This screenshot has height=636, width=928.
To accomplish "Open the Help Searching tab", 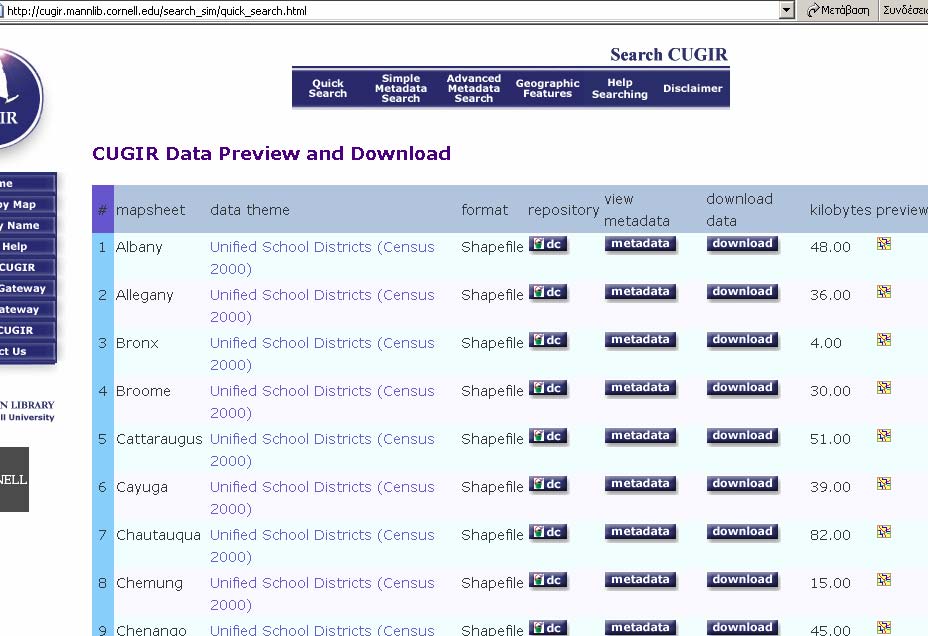I will click(x=620, y=88).
